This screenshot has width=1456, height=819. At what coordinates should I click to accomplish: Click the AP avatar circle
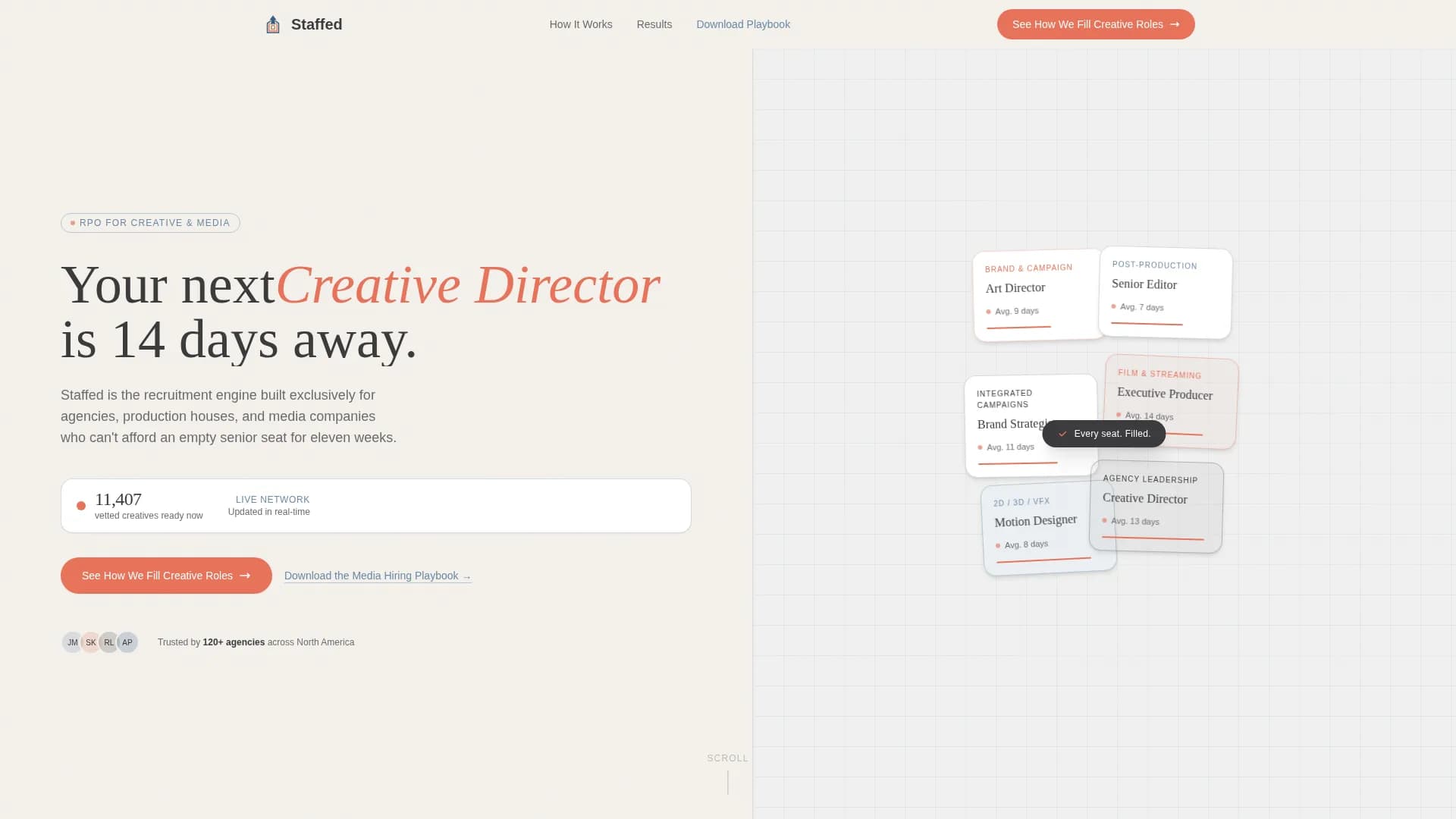(127, 642)
